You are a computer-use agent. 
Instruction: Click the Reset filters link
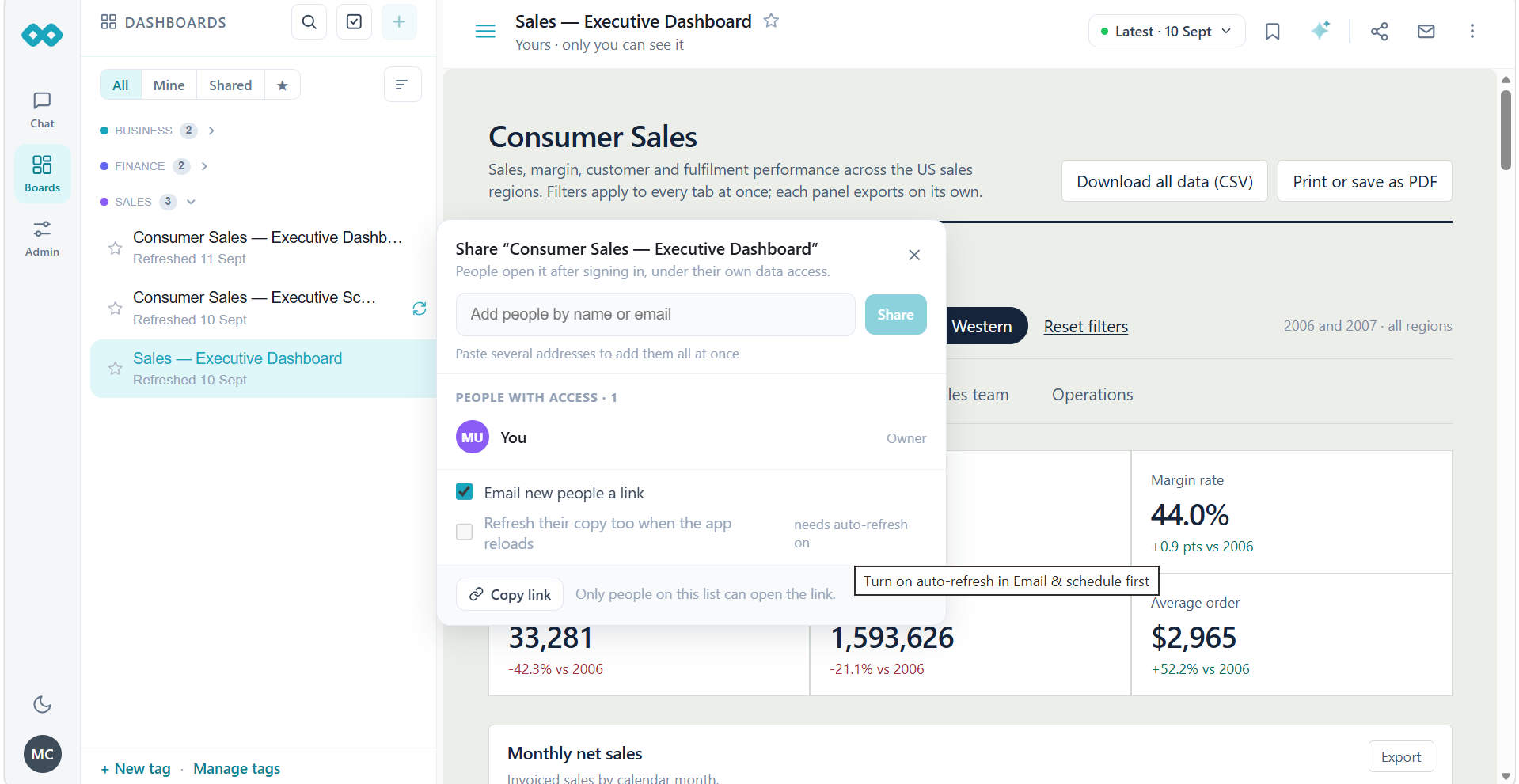tap(1085, 326)
